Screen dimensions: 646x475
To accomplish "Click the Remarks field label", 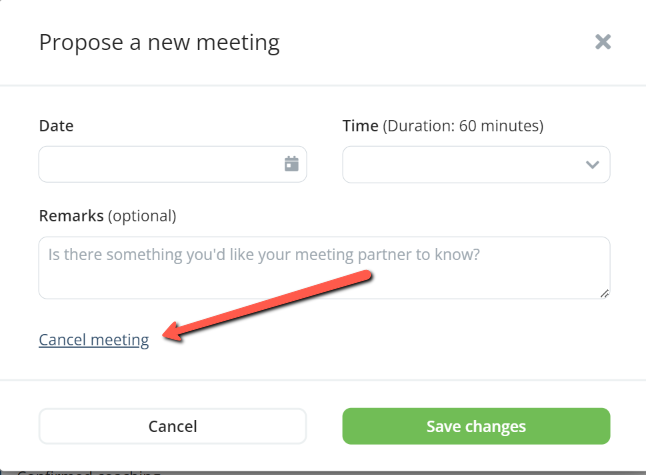I will click(x=71, y=215).
